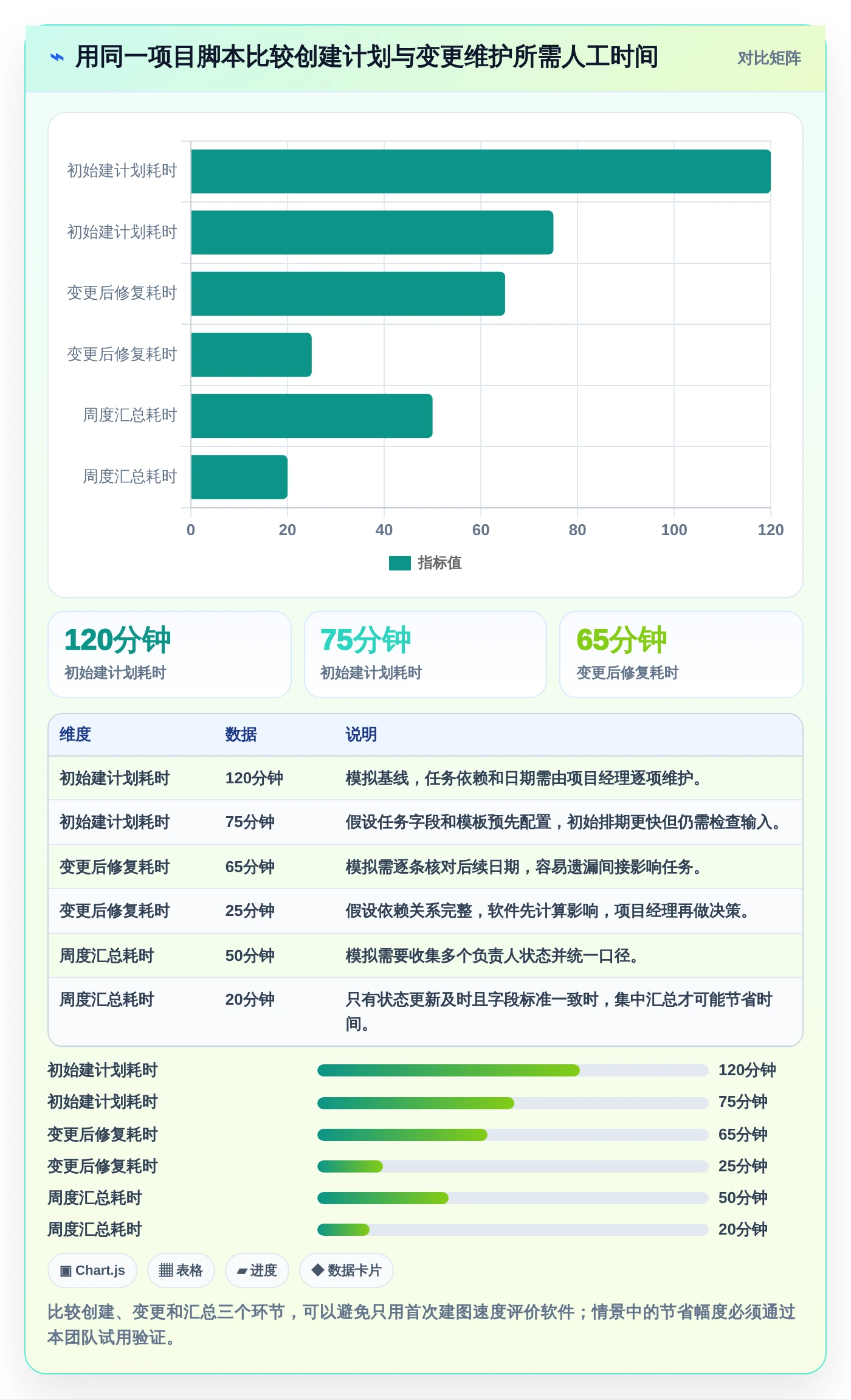Screen dimensions: 851x1400
Task: Click the description starting 模拟需逐条核对后续日期
Action: (523, 867)
